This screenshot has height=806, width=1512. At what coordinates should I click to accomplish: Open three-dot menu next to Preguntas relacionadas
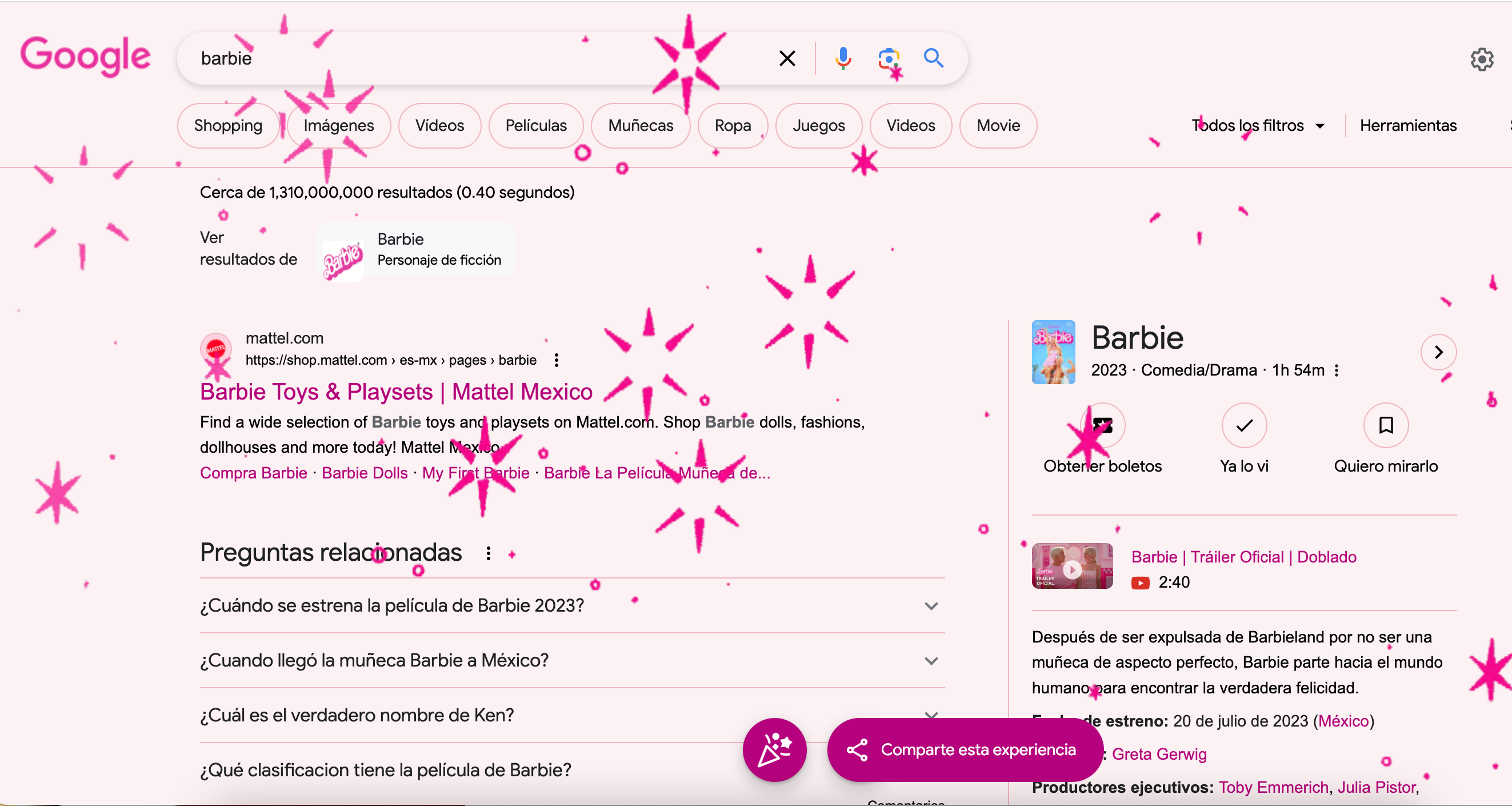pyautogui.click(x=489, y=553)
